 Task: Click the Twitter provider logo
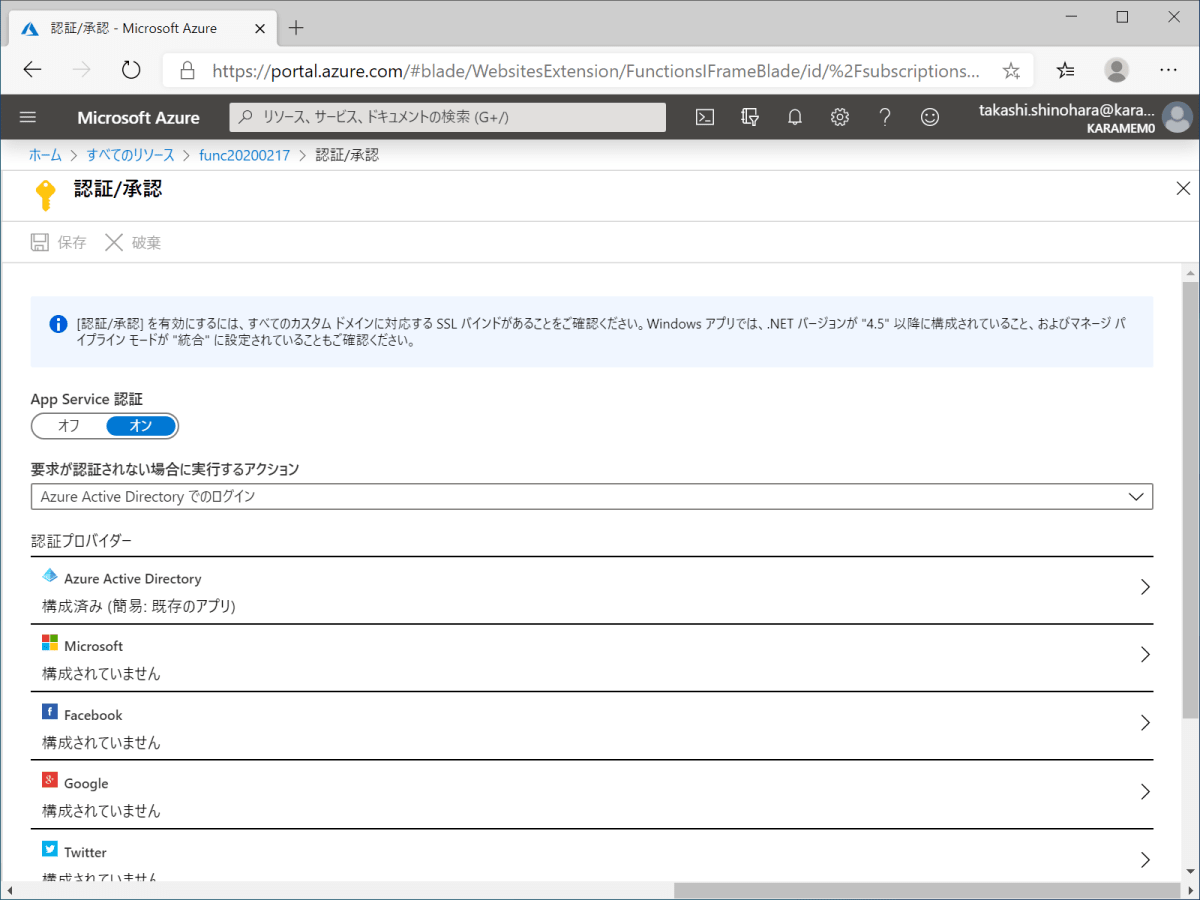pos(50,848)
